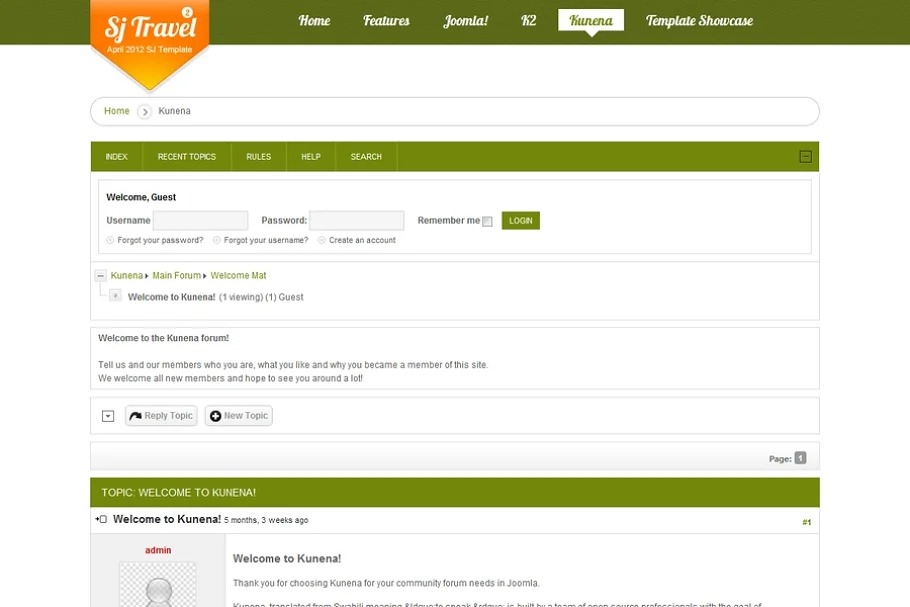Image resolution: width=910 pixels, height=607 pixels.
Task: Click the Sj Travel logo badge
Action: [149, 40]
